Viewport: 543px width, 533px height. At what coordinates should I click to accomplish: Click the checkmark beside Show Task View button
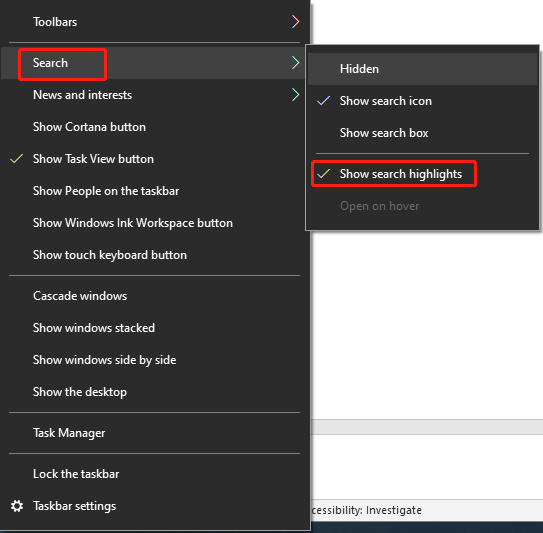coord(16,159)
